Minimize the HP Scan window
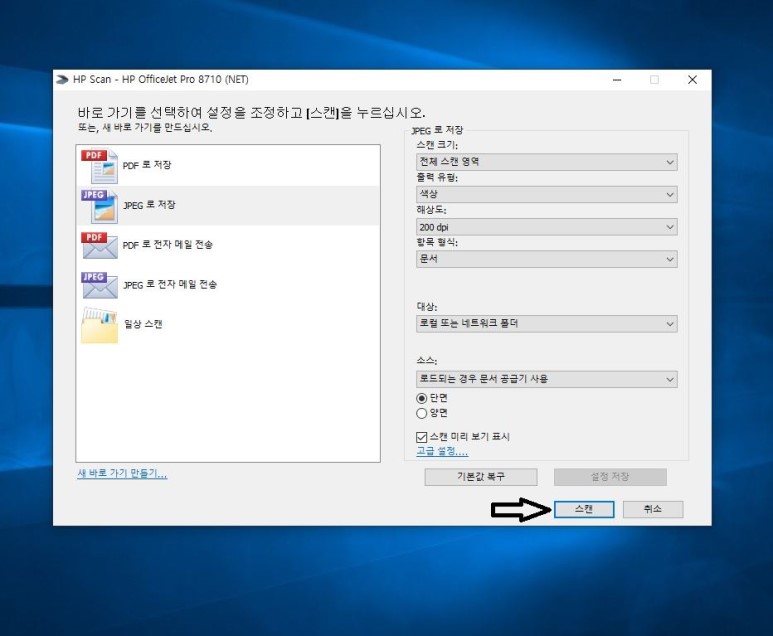The width and height of the screenshot is (773, 636). (x=617, y=79)
